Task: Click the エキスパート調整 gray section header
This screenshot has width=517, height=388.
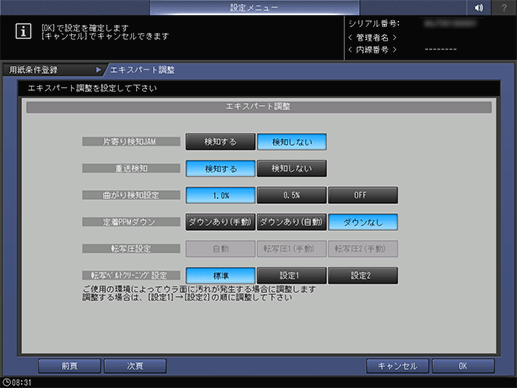Action: click(x=259, y=107)
